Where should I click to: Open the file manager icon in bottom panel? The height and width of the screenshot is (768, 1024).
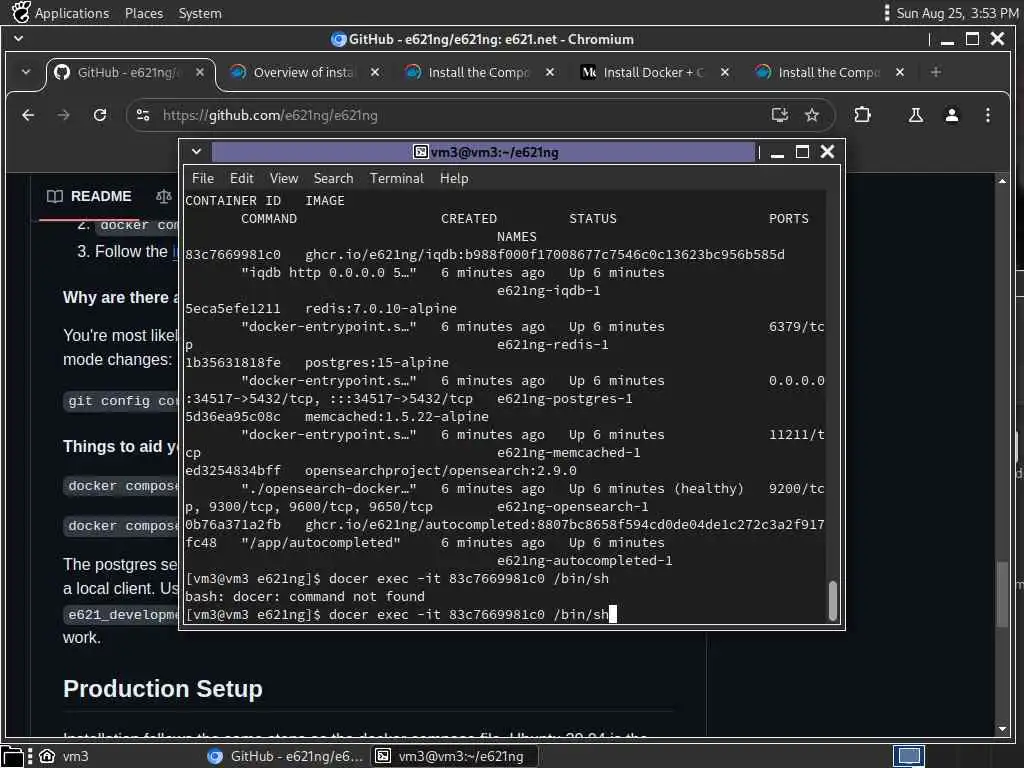(x=13, y=756)
